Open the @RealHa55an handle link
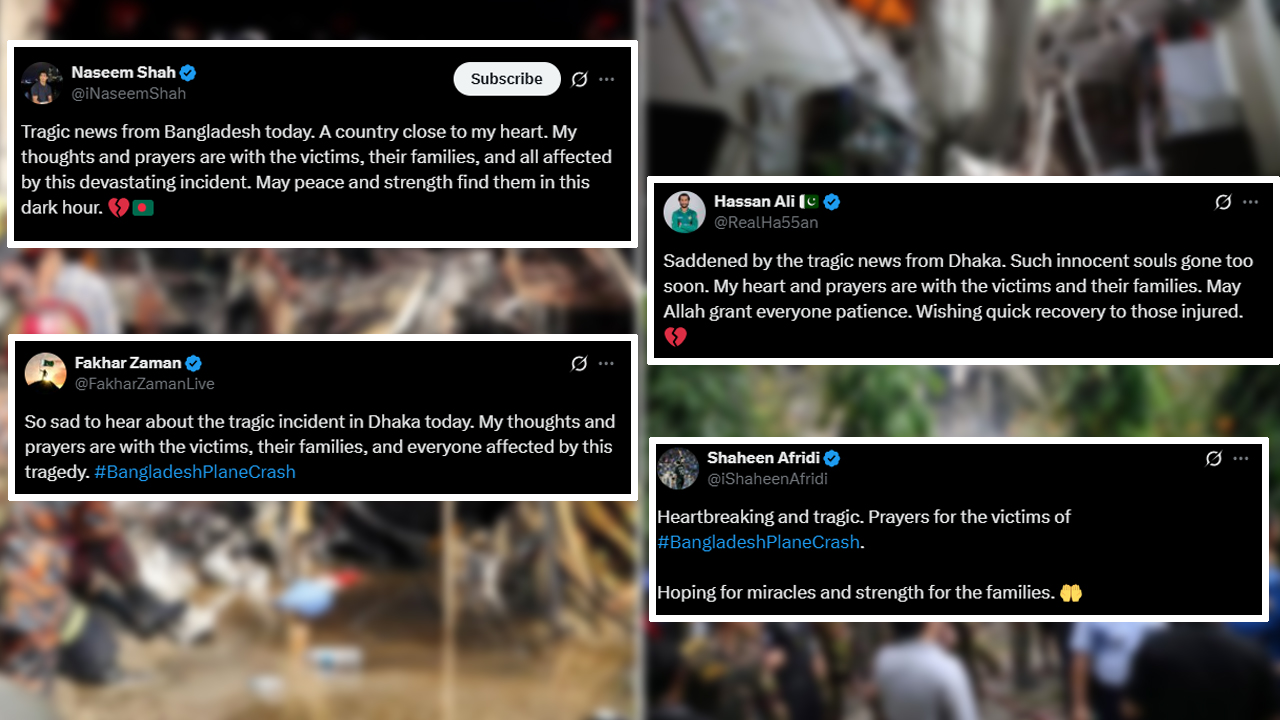Screen dimensions: 1280x720 (x=766, y=223)
